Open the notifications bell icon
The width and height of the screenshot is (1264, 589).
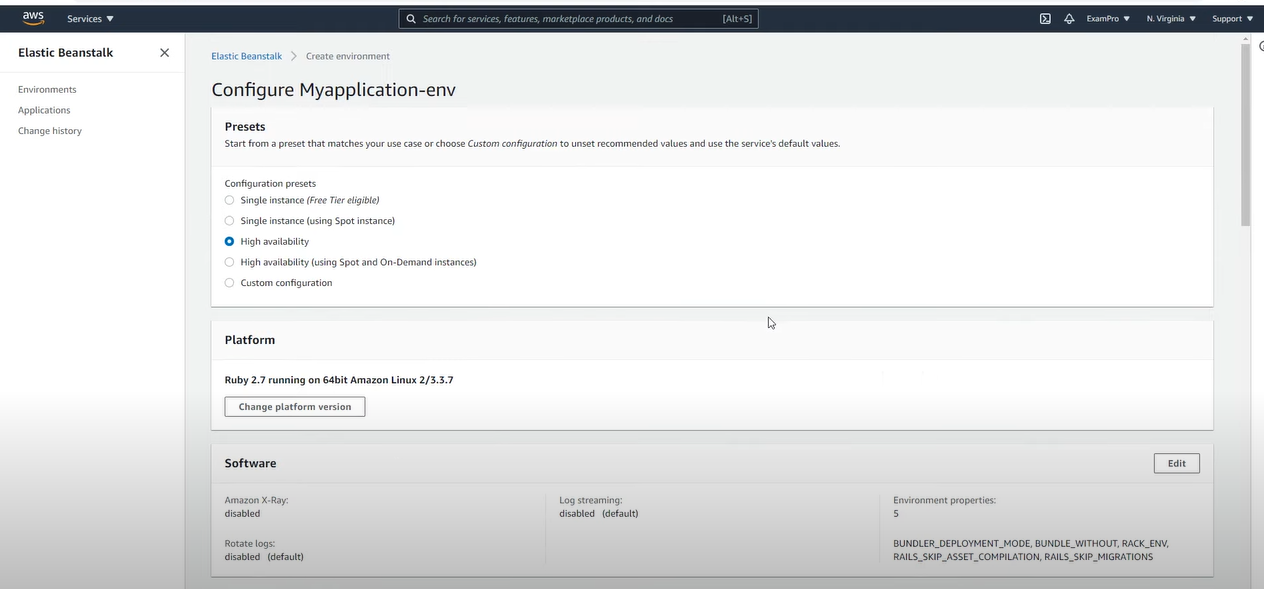tap(1069, 18)
